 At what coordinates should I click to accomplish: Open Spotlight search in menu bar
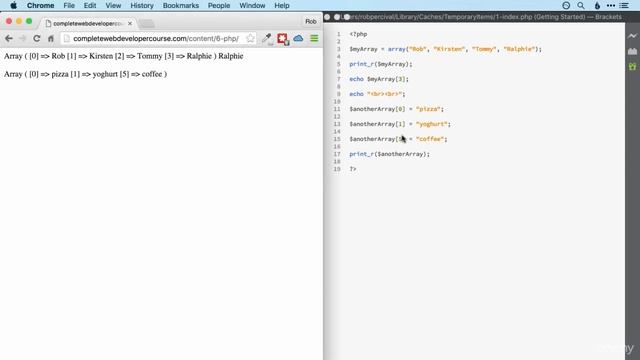581,5
